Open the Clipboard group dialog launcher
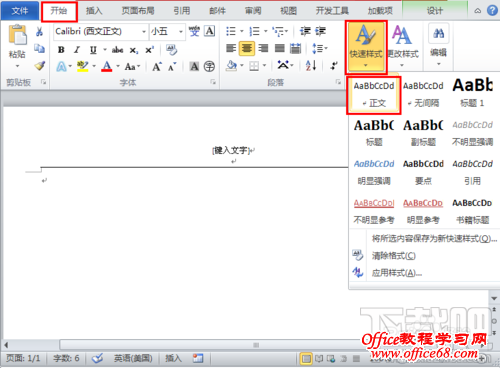Viewport: 500px width, 368px height. [x=43, y=82]
